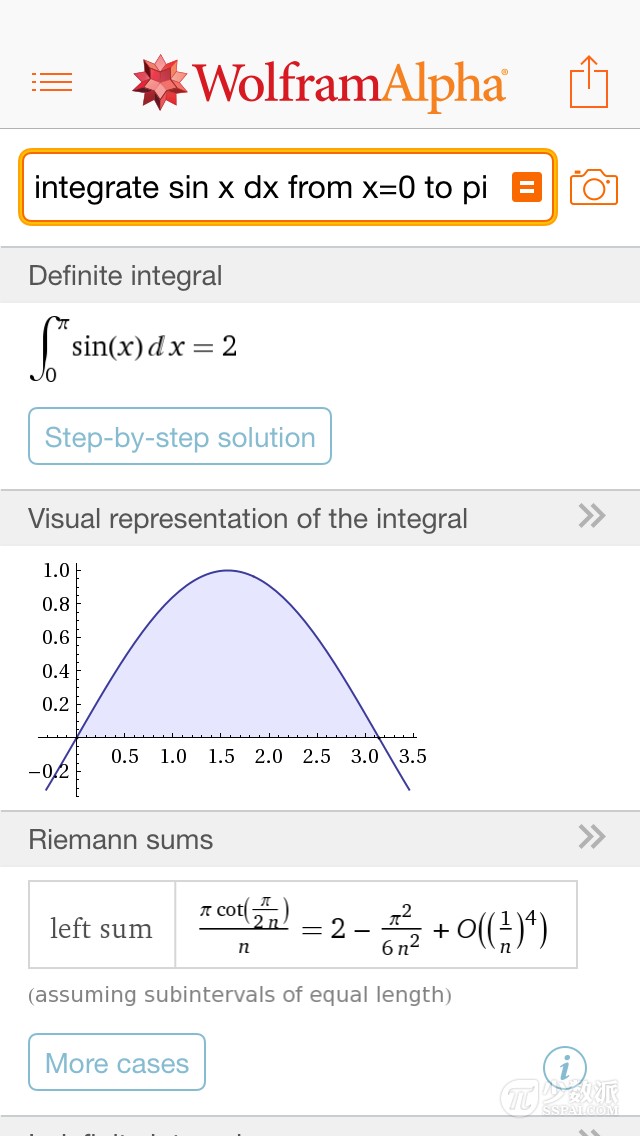Tap the Definite integral section header

[x=126, y=276]
